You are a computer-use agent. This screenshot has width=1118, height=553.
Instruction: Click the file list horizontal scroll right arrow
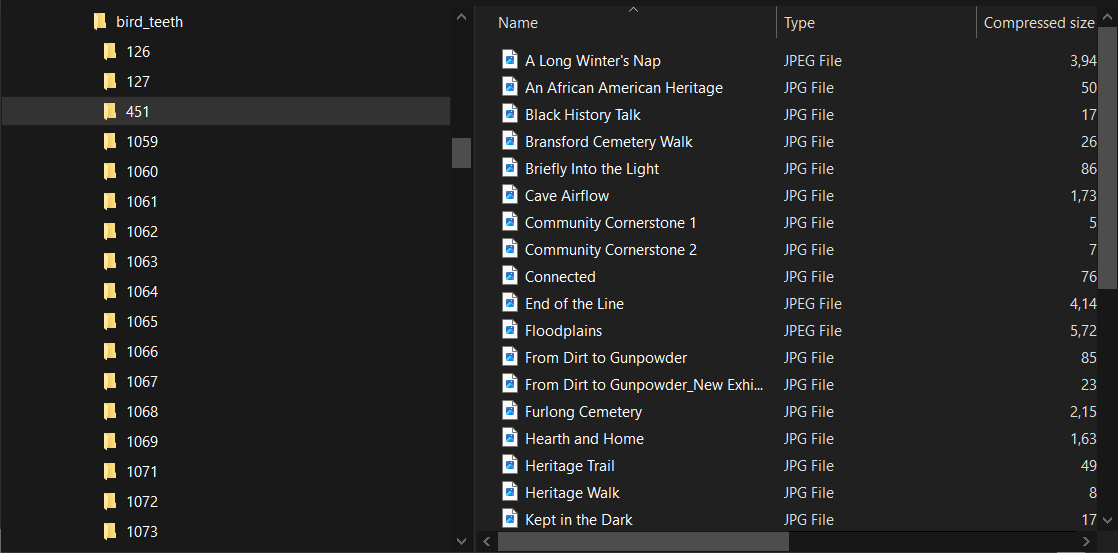pyautogui.click(x=1086, y=542)
